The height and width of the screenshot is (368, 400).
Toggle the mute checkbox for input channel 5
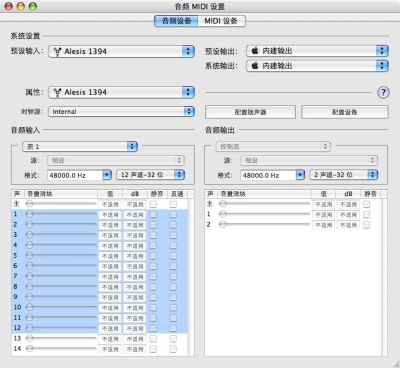coord(153,256)
